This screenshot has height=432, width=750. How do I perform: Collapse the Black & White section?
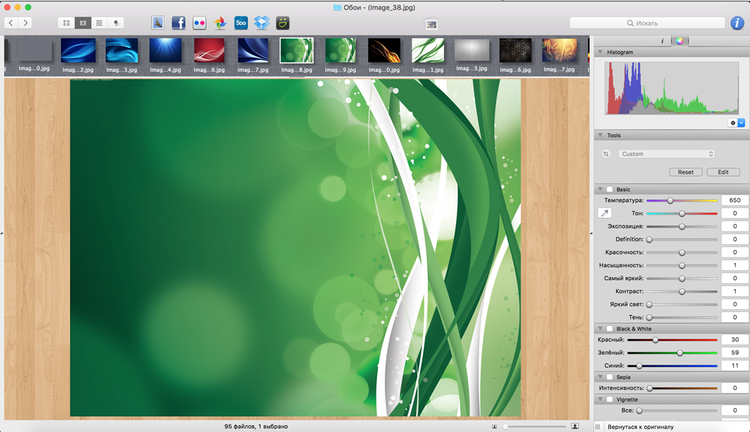(600, 329)
